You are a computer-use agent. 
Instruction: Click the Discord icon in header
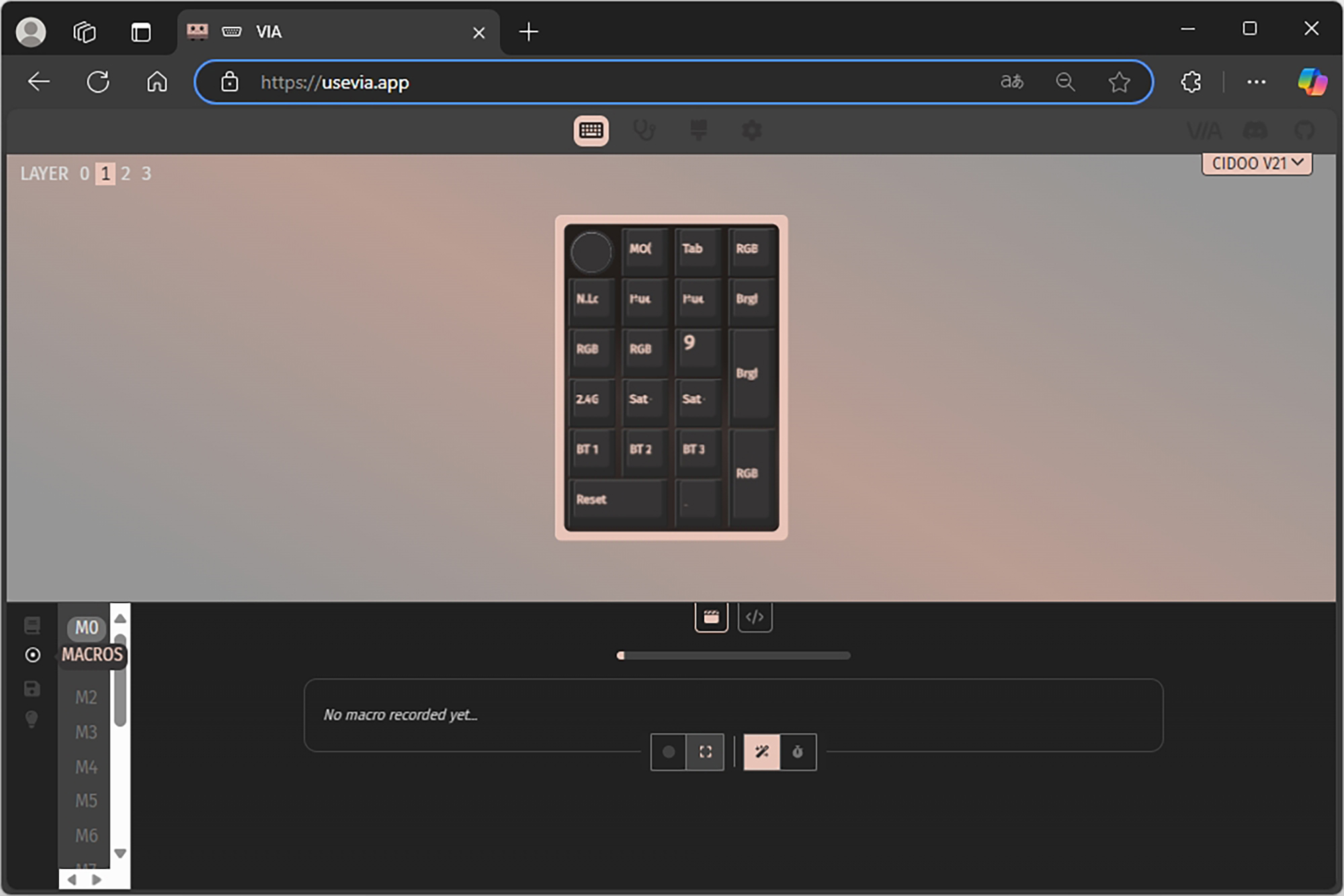[x=1255, y=130]
